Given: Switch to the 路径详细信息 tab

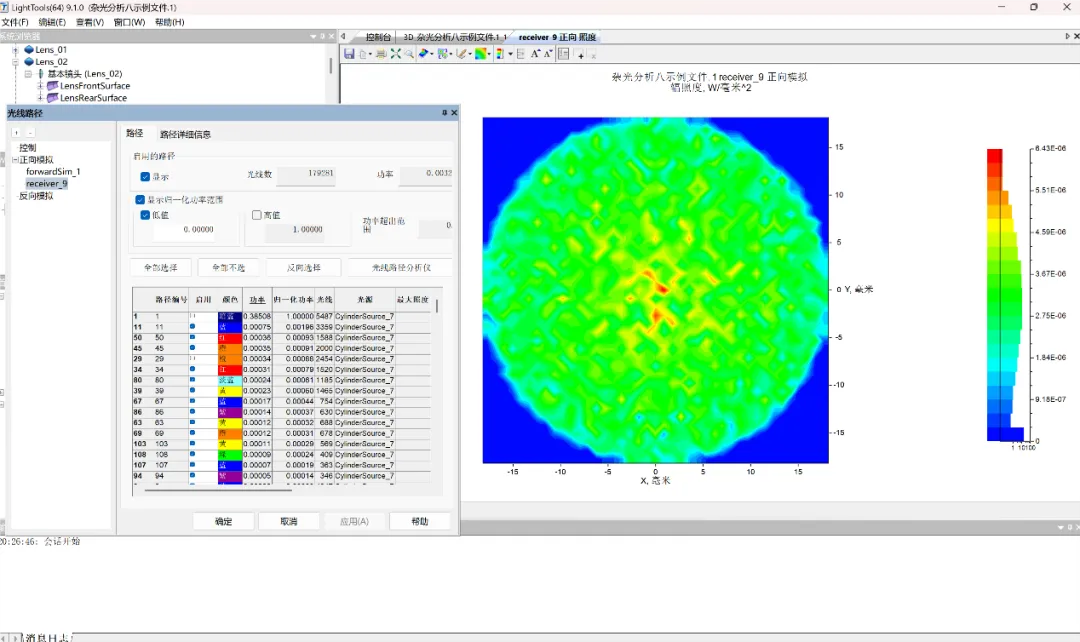Looking at the screenshot, I should [x=185, y=134].
